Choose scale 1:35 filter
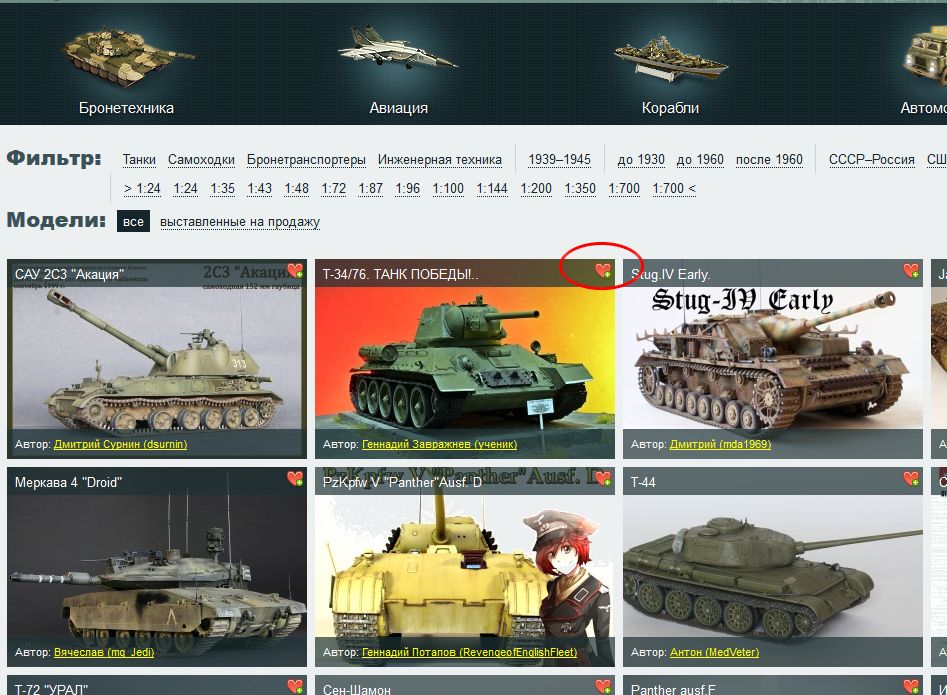 pyautogui.click(x=223, y=189)
